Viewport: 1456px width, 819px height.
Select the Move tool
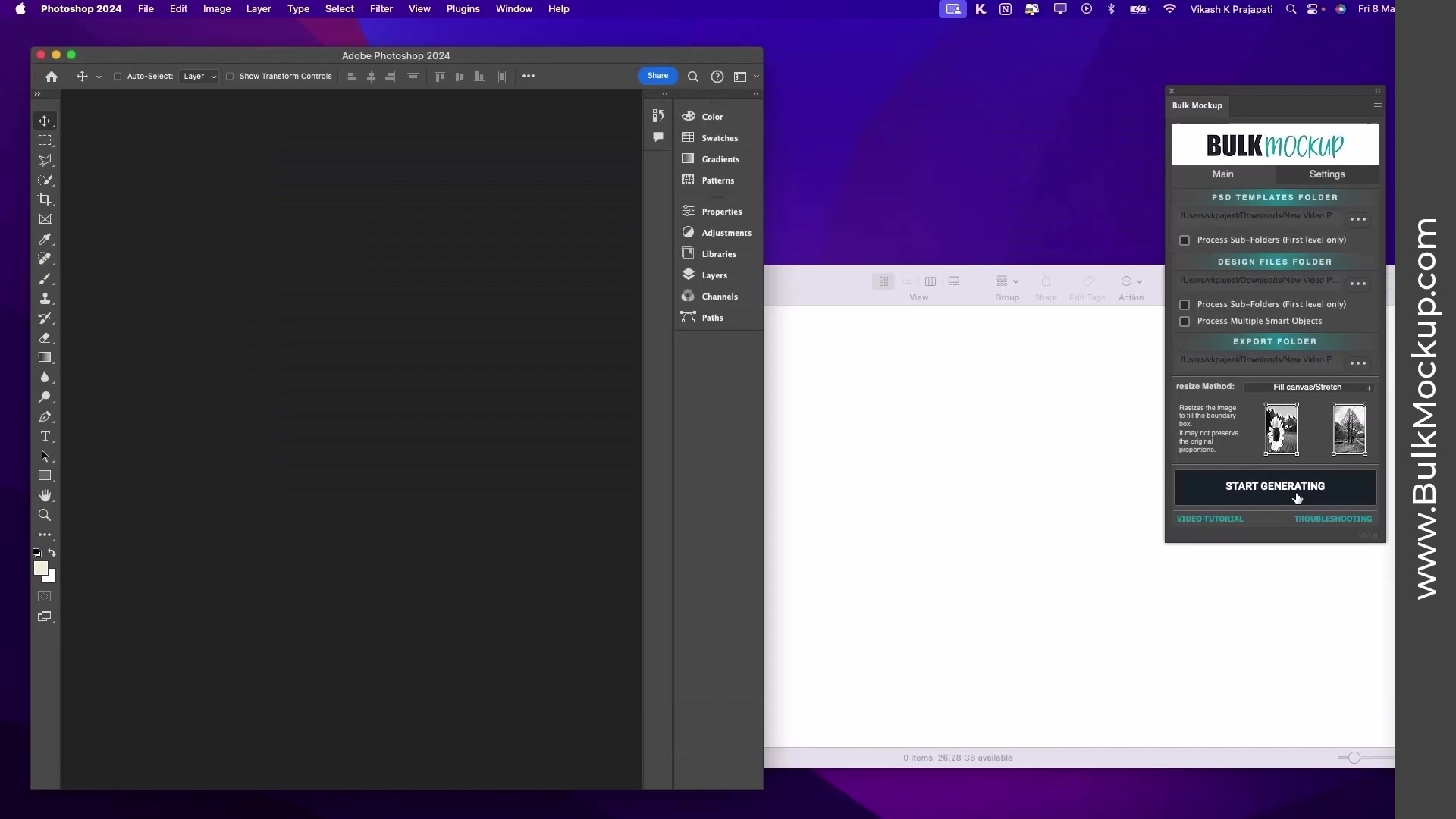pos(45,121)
